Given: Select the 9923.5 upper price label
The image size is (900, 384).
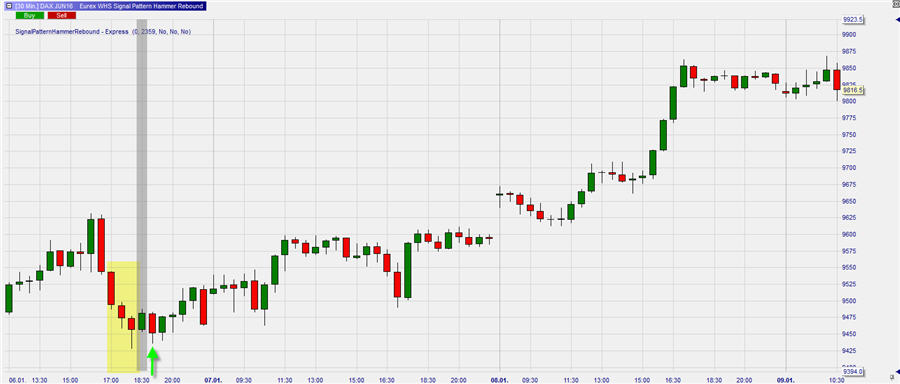Looking at the screenshot, I should coord(852,20).
